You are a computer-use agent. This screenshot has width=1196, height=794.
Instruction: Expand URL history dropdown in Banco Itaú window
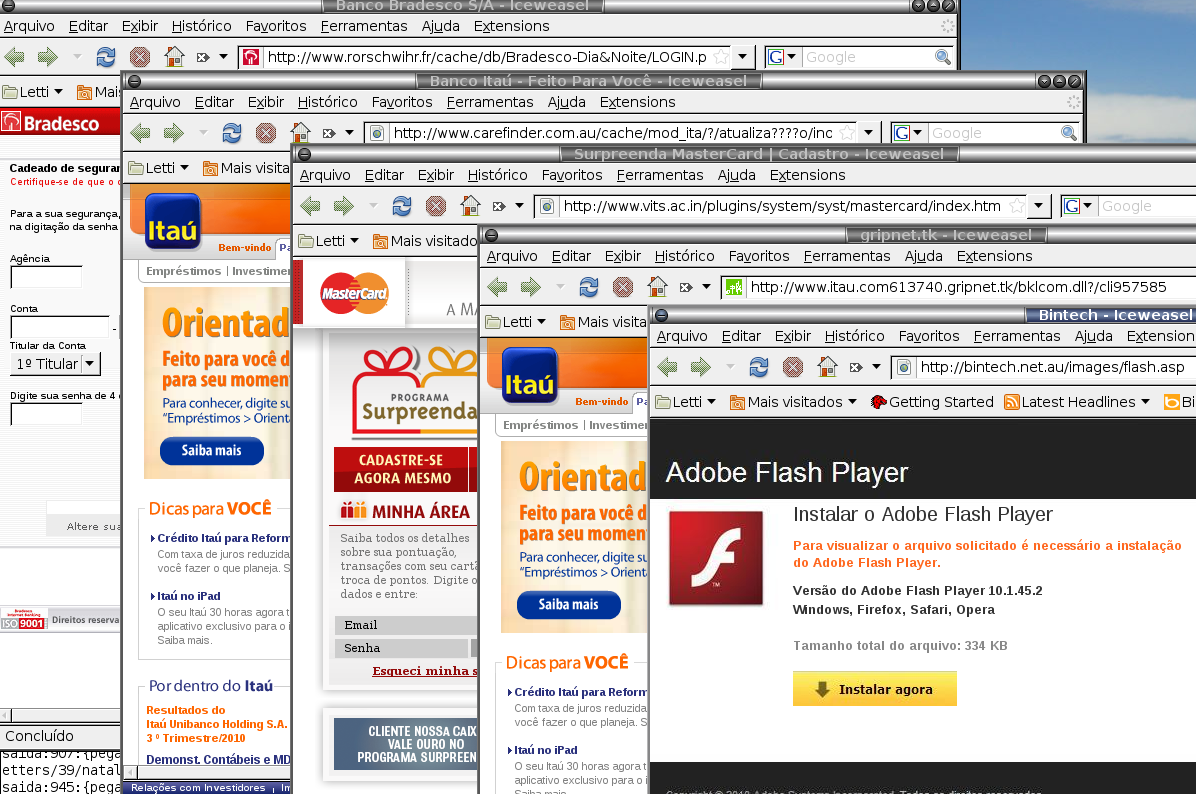(x=868, y=133)
